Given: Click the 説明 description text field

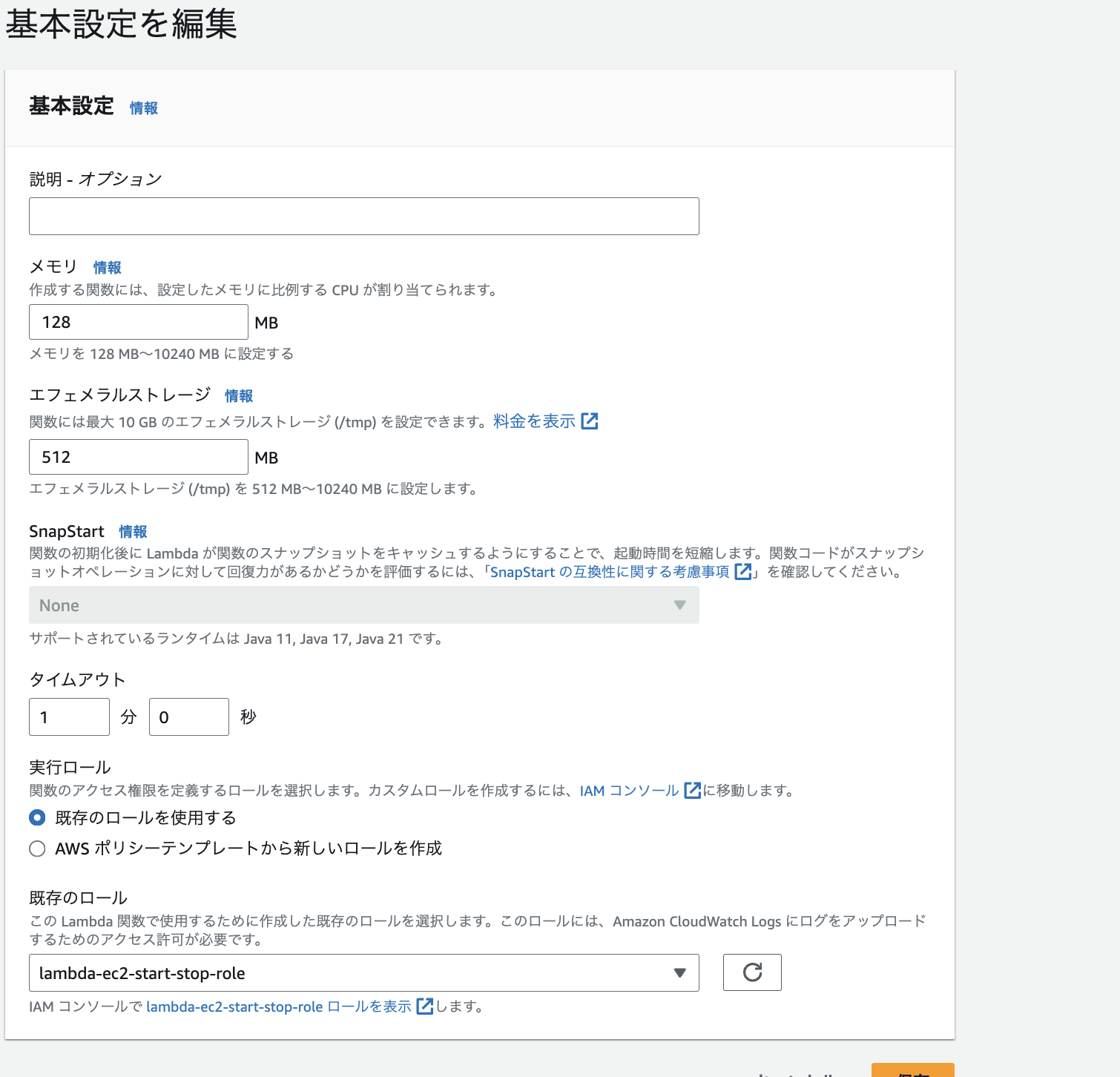Looking at the screenshot, I should click(x=363, y=216).
